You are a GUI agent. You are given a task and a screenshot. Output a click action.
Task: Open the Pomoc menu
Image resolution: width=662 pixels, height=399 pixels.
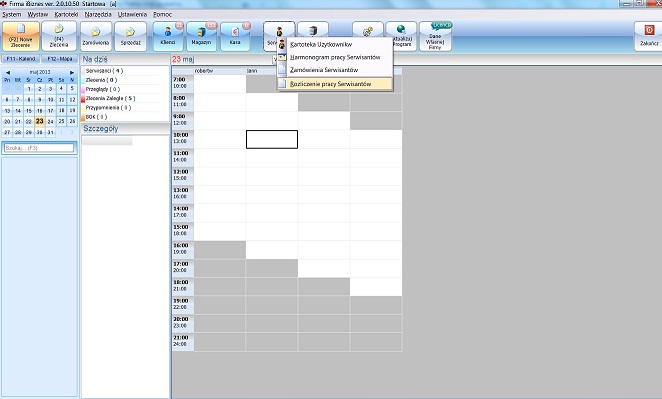click(163, 14)
